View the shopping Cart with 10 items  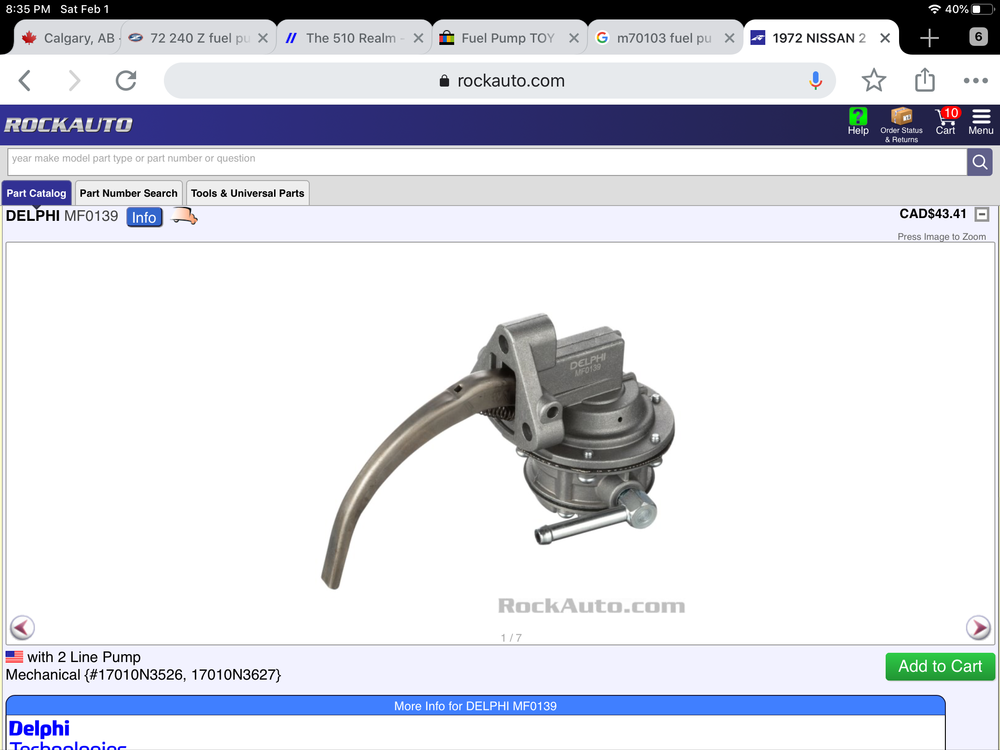pyautogui.click(x=946, y=121)
